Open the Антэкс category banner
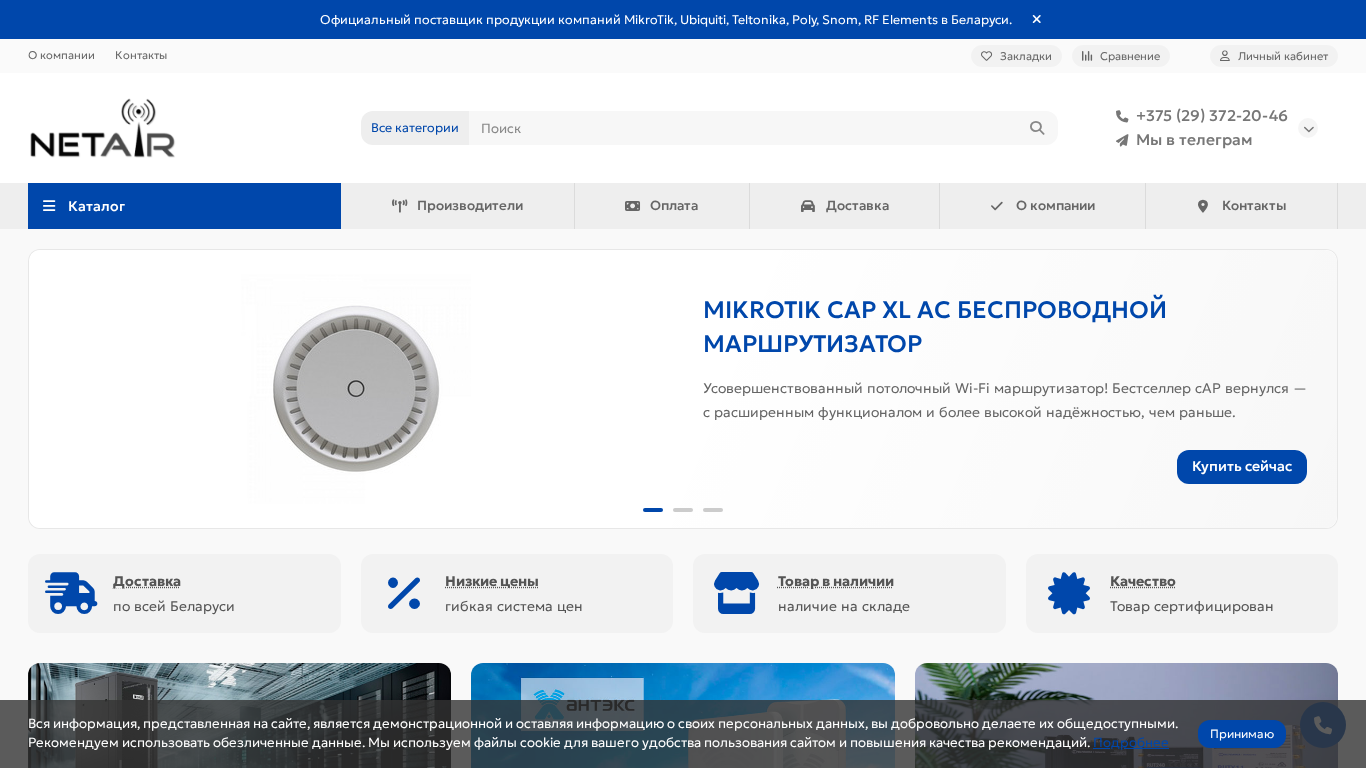The width and height of the screenshot is (1366, 768). [683, 715]
